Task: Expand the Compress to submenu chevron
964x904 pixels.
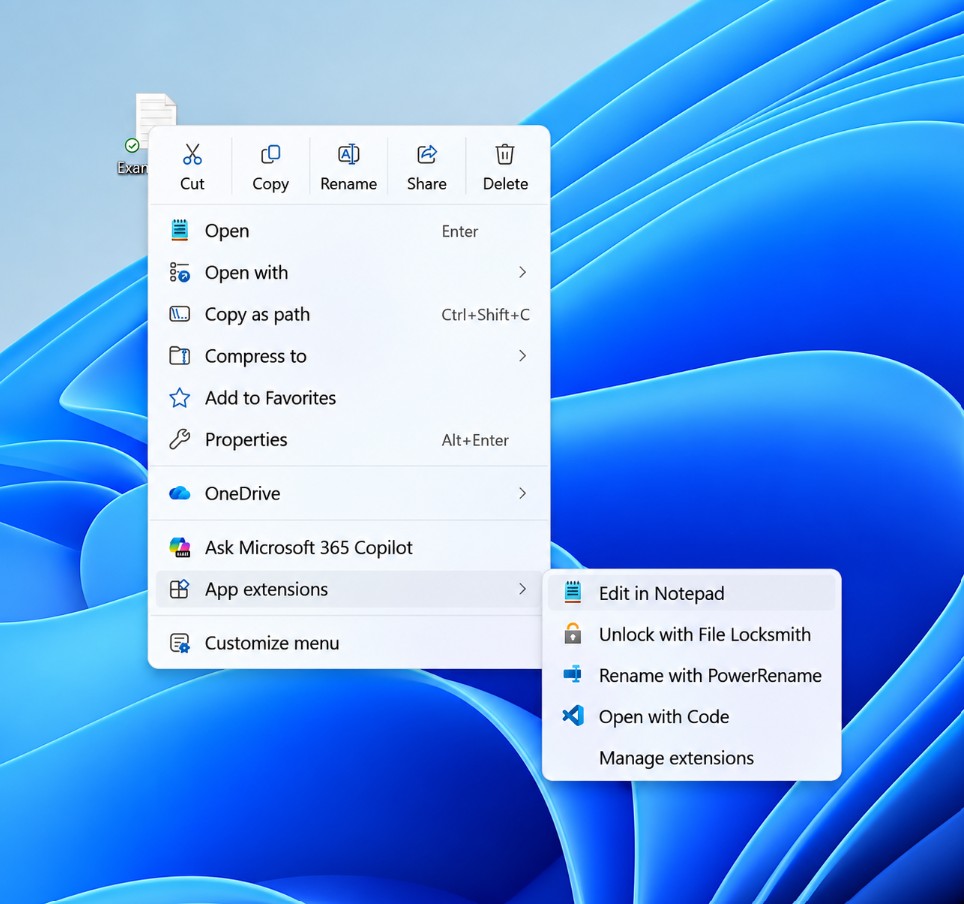Action: click(x=522, y=355)
